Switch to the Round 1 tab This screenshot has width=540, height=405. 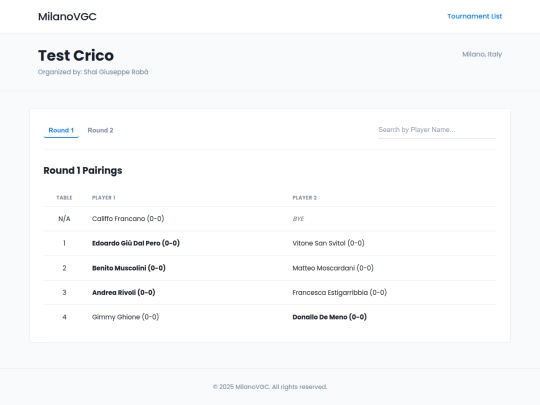pos(61,130)
